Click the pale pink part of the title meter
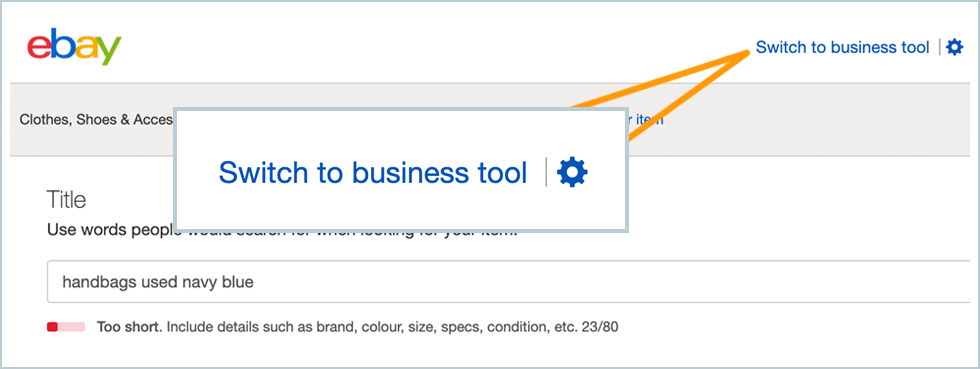This screenshot has width=980, height=369. (x=71, y=326)
